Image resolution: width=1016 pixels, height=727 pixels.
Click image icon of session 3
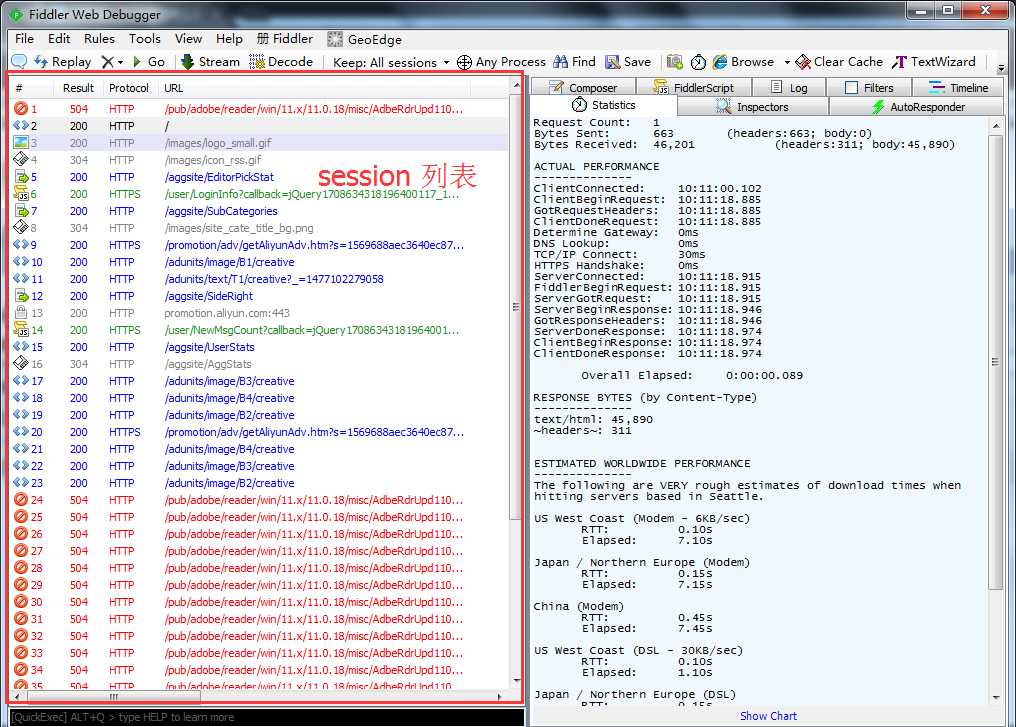click(x=21, y=143)
